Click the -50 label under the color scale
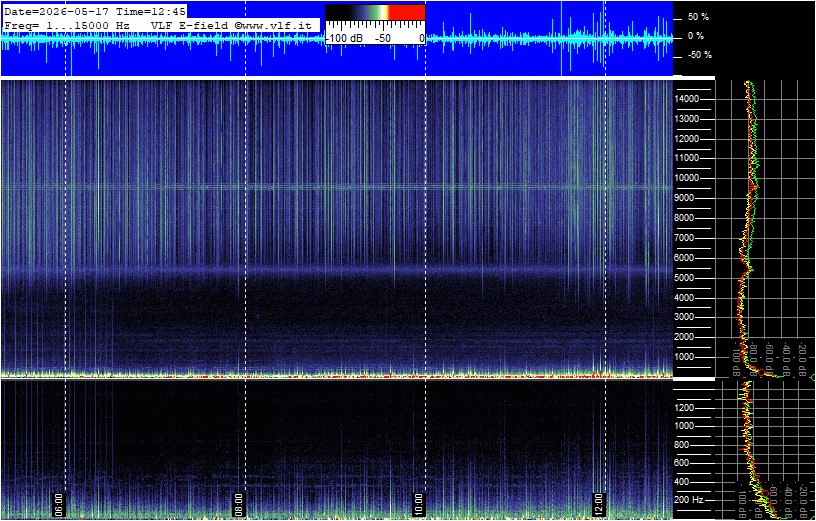Viewport: 816px width, 521px height. point(384,39)
